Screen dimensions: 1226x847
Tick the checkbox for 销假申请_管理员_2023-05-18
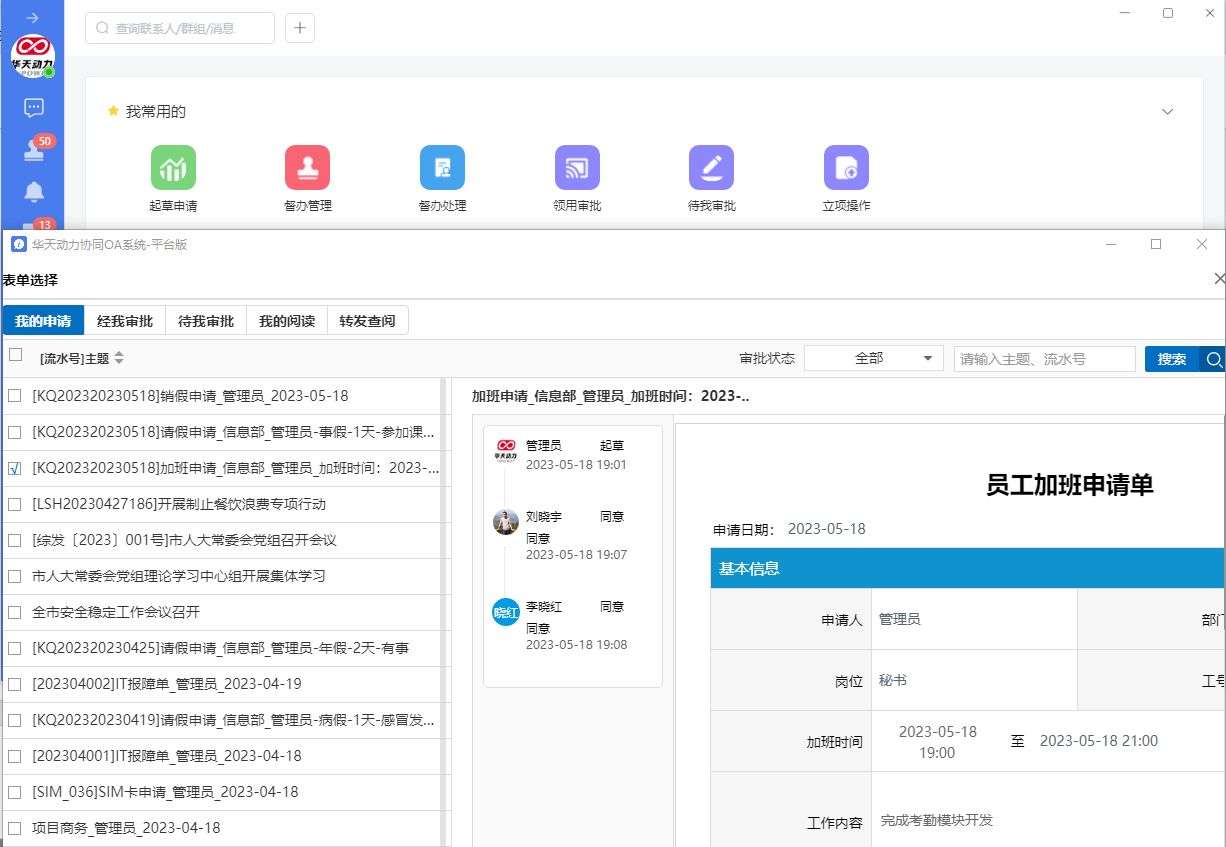[x=14, y=396]
